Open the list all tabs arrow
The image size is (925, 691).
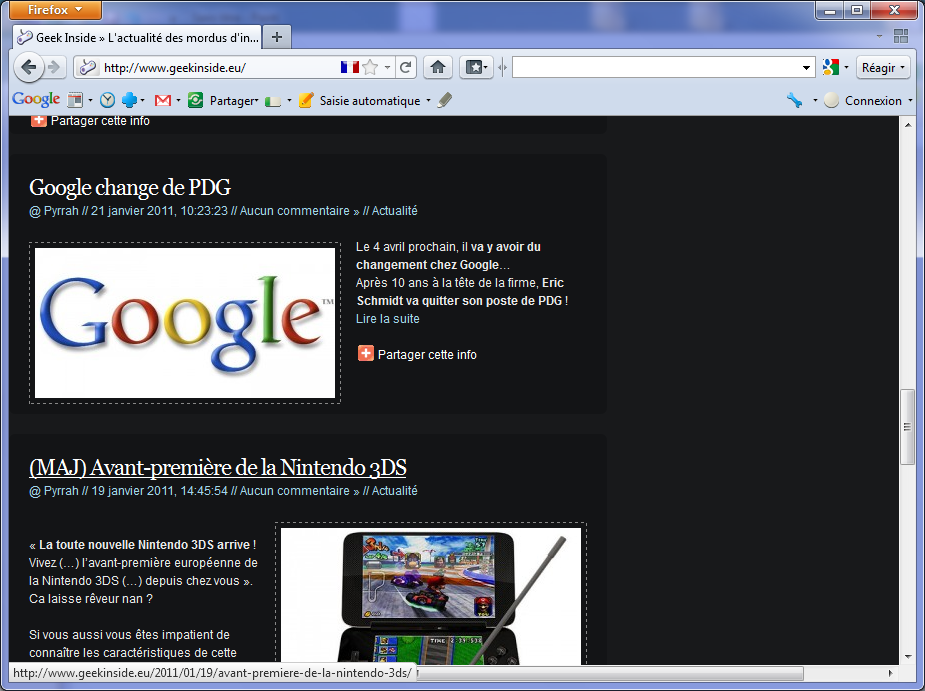click(880, 37)
